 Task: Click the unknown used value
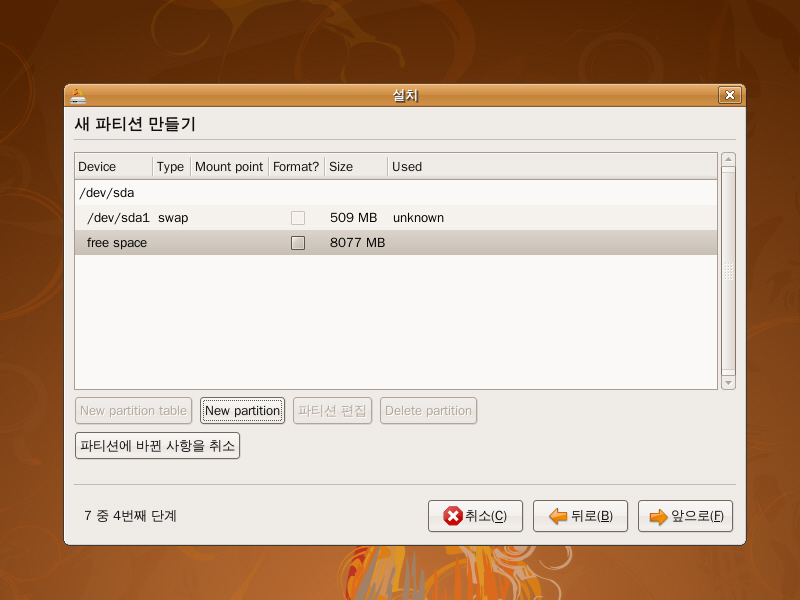pyautogui.click(x=418, y=218)
